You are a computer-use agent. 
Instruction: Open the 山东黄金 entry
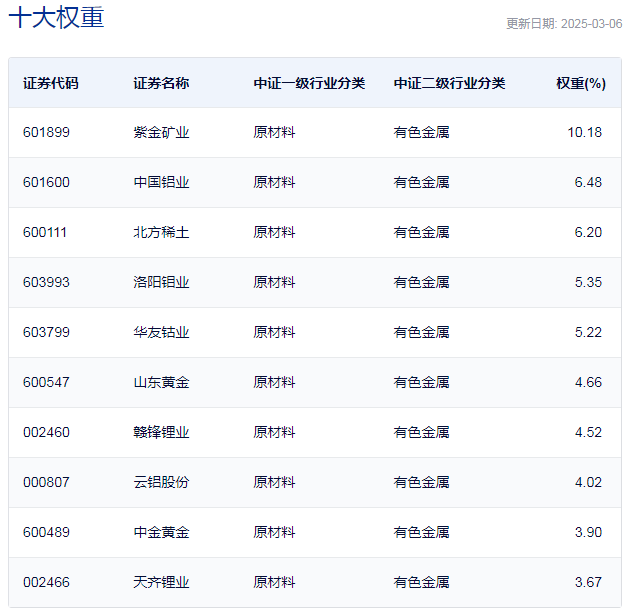[161, 382]
